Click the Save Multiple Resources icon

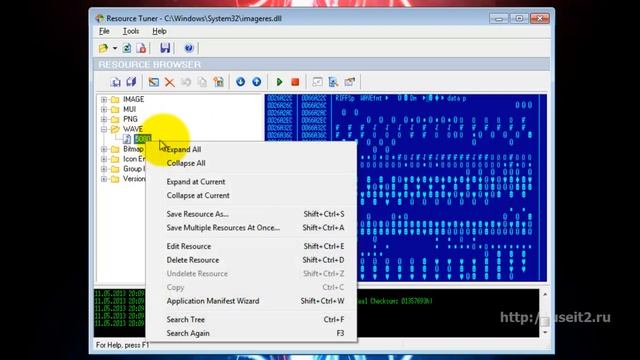[131, 82]
